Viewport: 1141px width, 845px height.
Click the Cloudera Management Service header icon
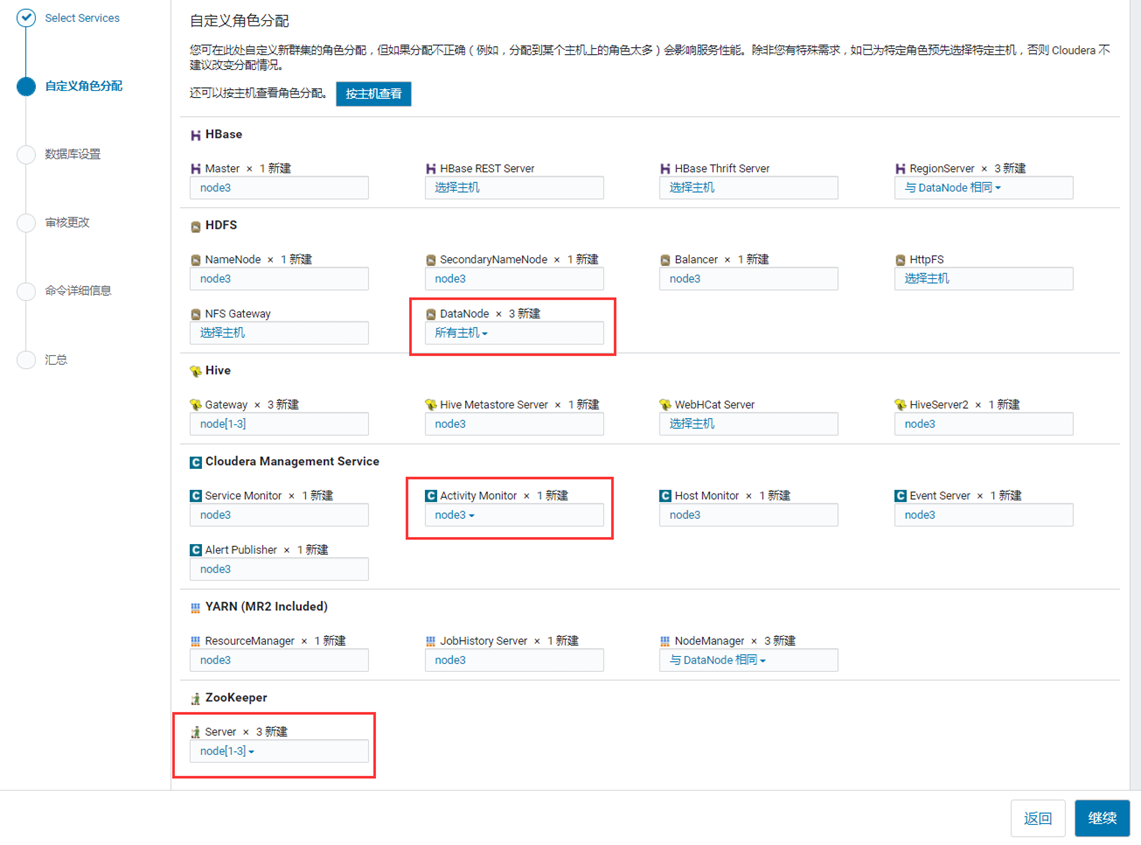coord(195,462)
